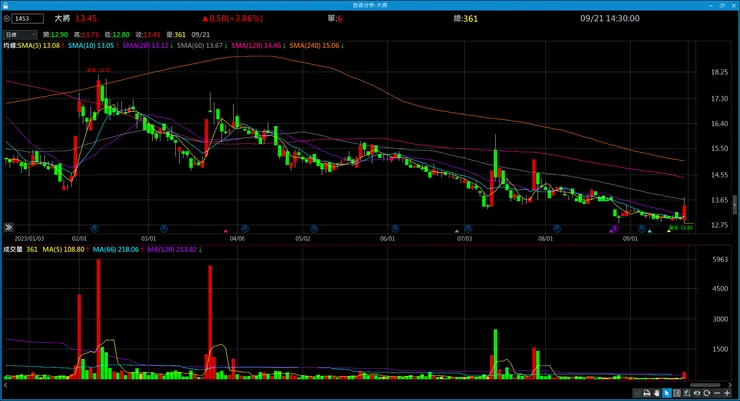Click the 2023/01/03 date axis label
The width and height of the screenshot is (740, 401).
pos(29,239)
